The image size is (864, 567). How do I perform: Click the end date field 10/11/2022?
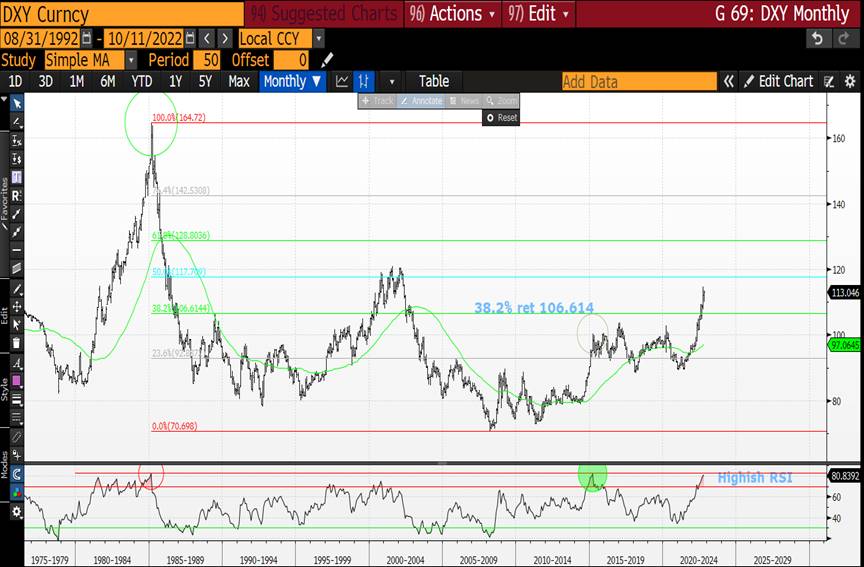(144, 39)
